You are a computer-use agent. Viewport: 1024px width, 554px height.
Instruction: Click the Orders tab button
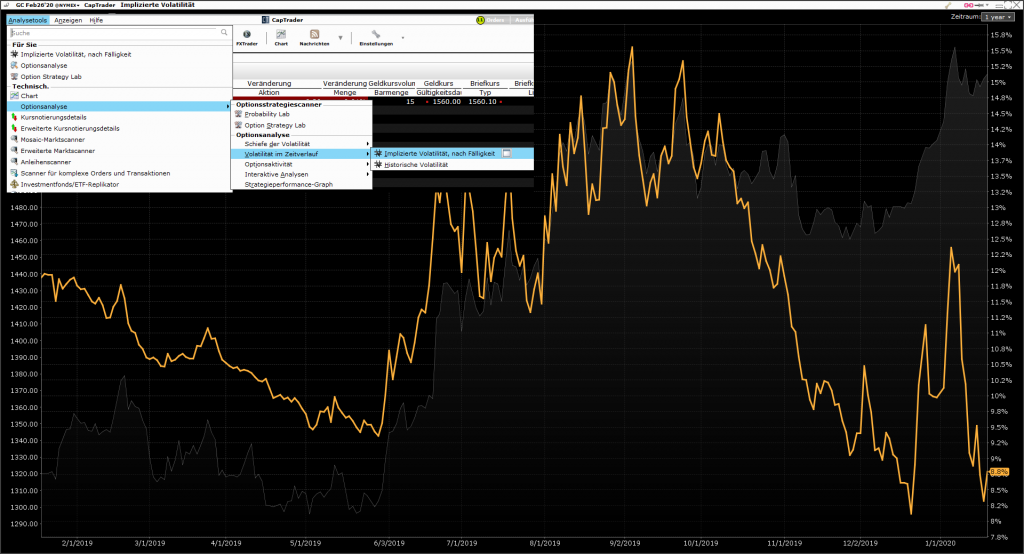pos(495,20)
